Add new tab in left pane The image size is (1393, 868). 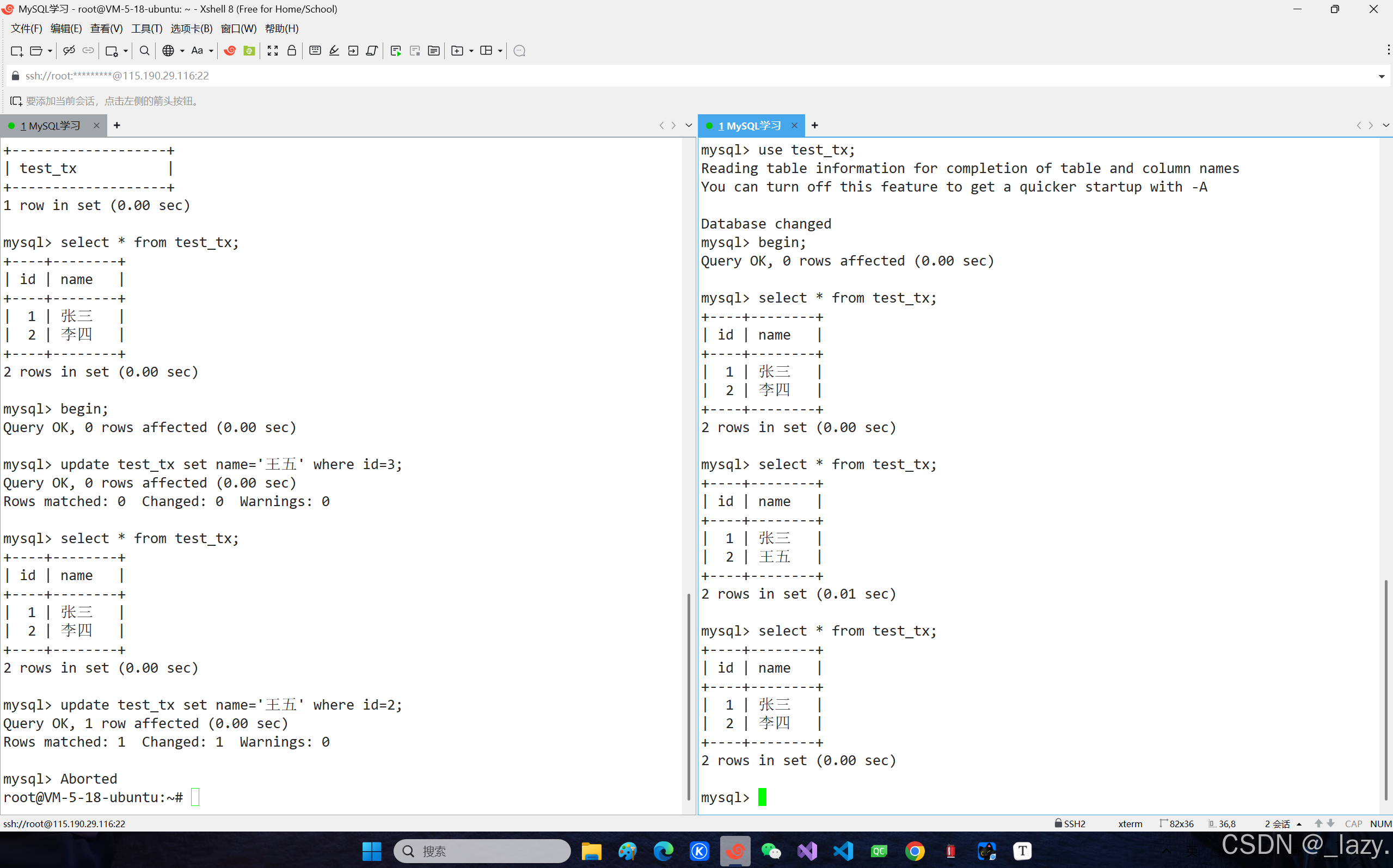[117, 125]
